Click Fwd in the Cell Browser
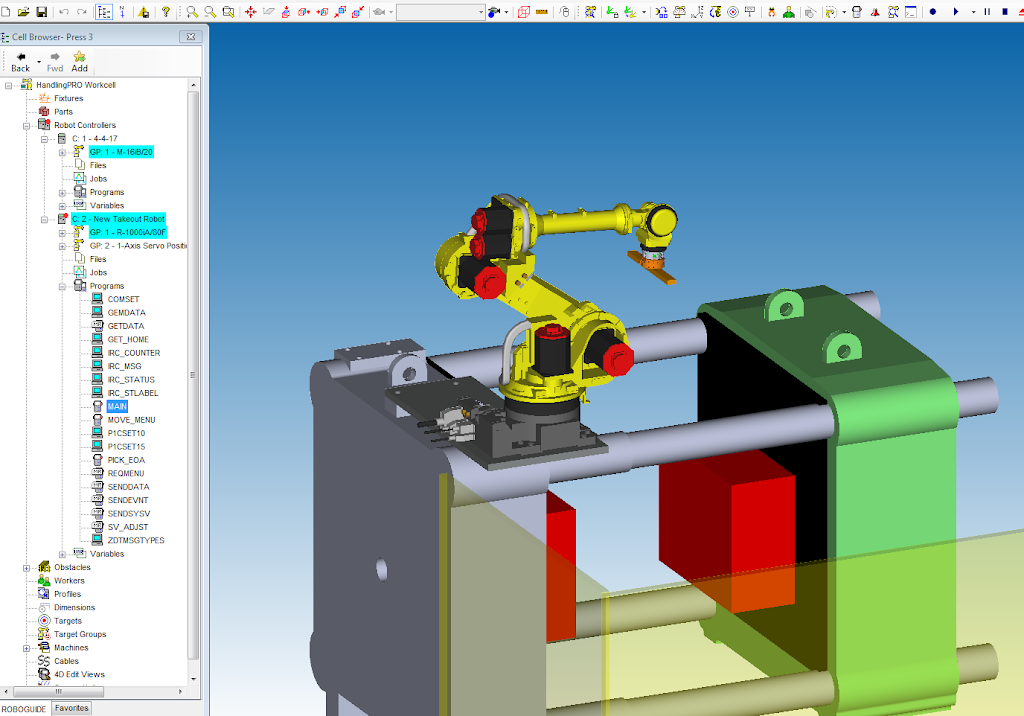 55,62
